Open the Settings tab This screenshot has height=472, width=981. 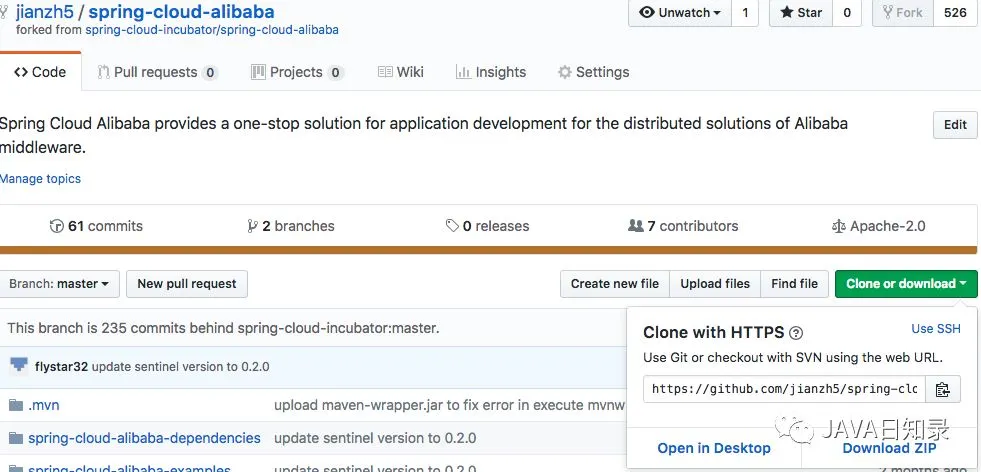[593, 72]
